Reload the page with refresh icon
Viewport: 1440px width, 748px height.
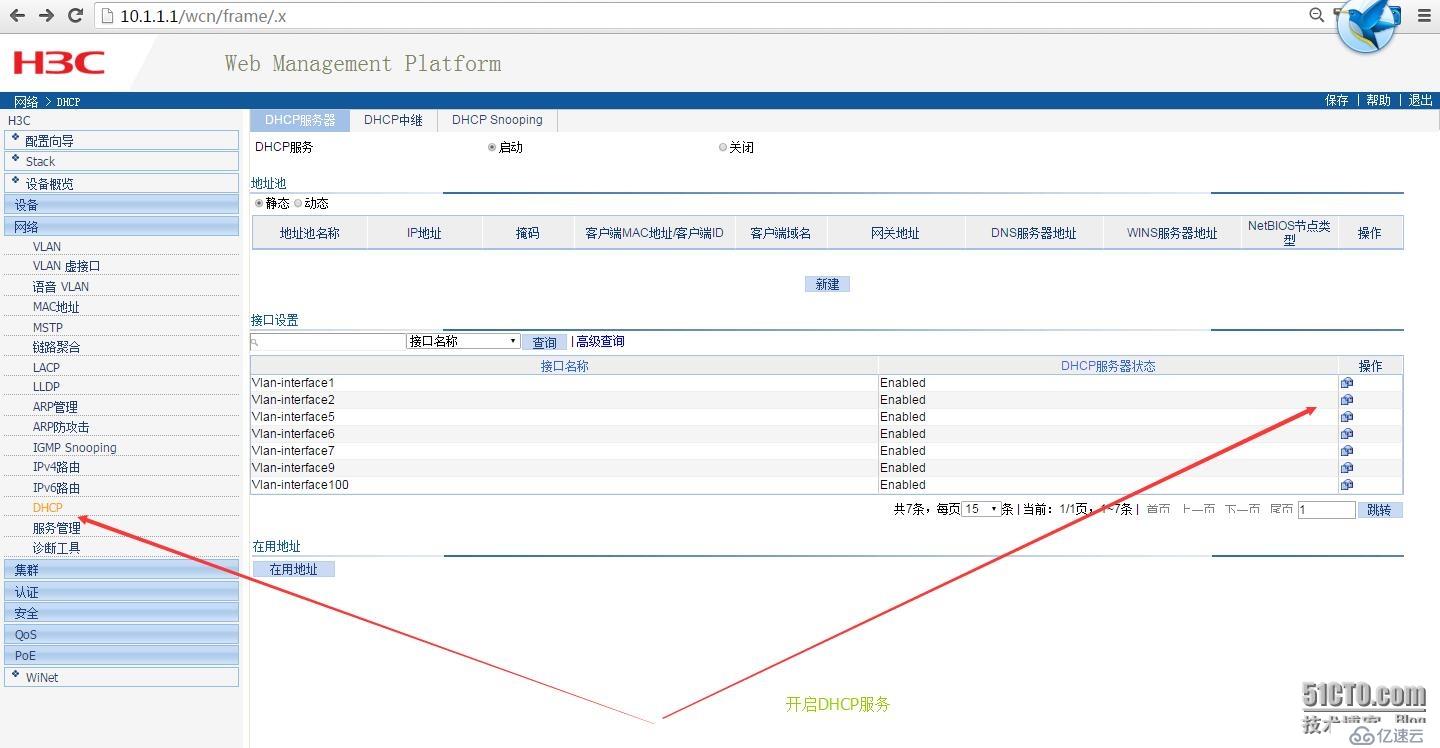(75, 15)
